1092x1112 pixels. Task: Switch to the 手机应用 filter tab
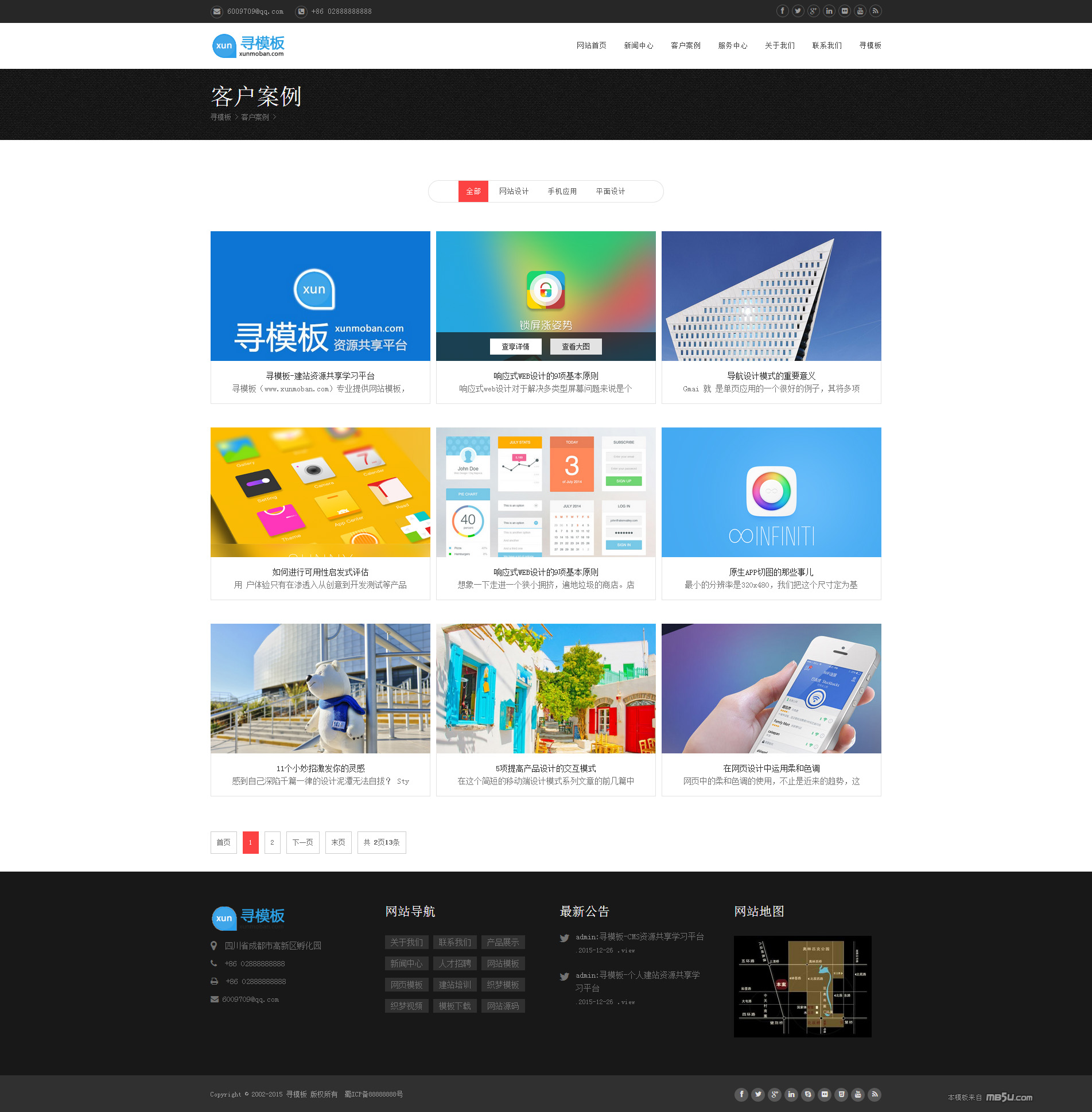tap(562, 192)
